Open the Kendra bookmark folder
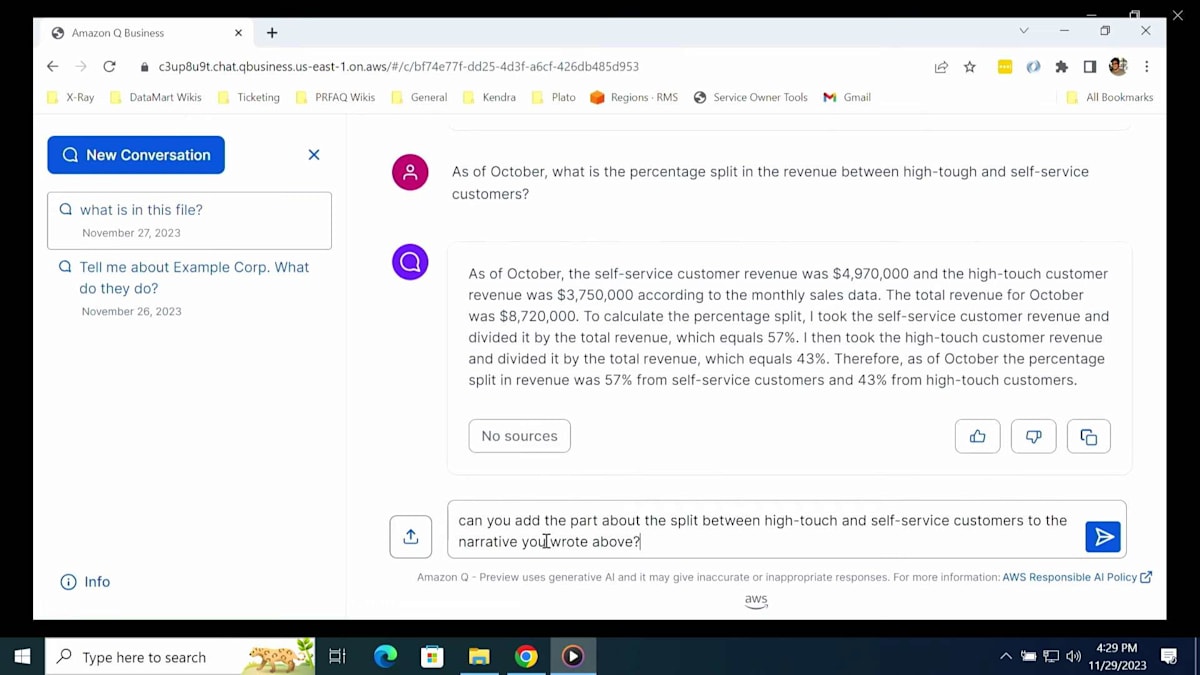The width and height of the screenshot is (1200, 675). tap(490, 97)
